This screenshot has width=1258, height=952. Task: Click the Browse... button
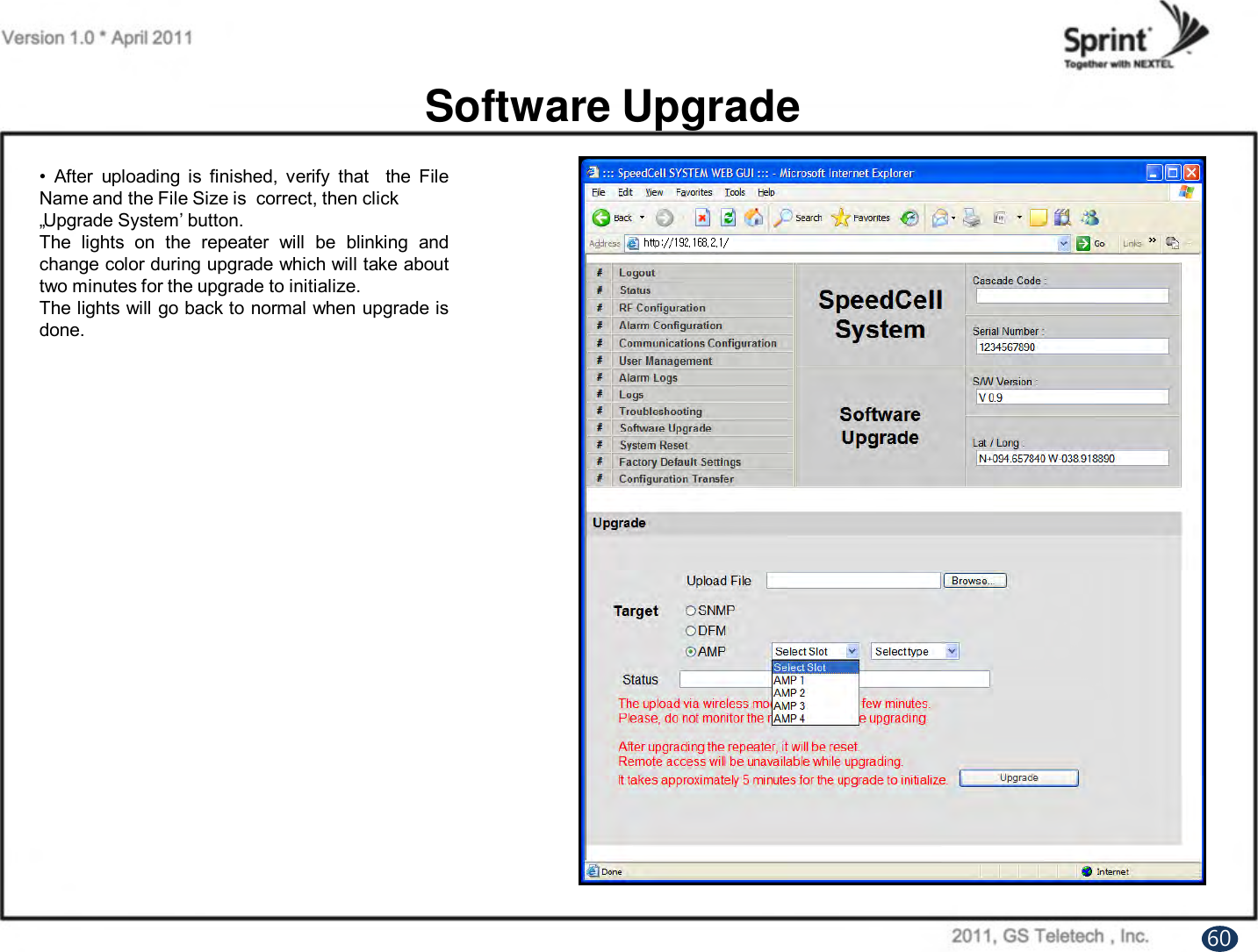click(x=974, y=581)
